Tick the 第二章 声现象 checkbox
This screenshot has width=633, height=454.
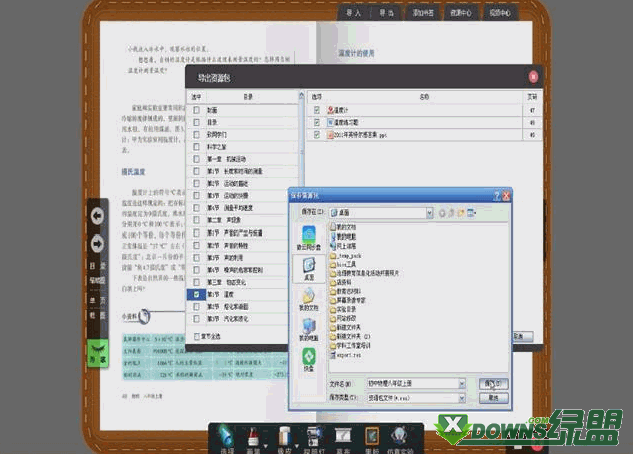click(x=196, y=220)
